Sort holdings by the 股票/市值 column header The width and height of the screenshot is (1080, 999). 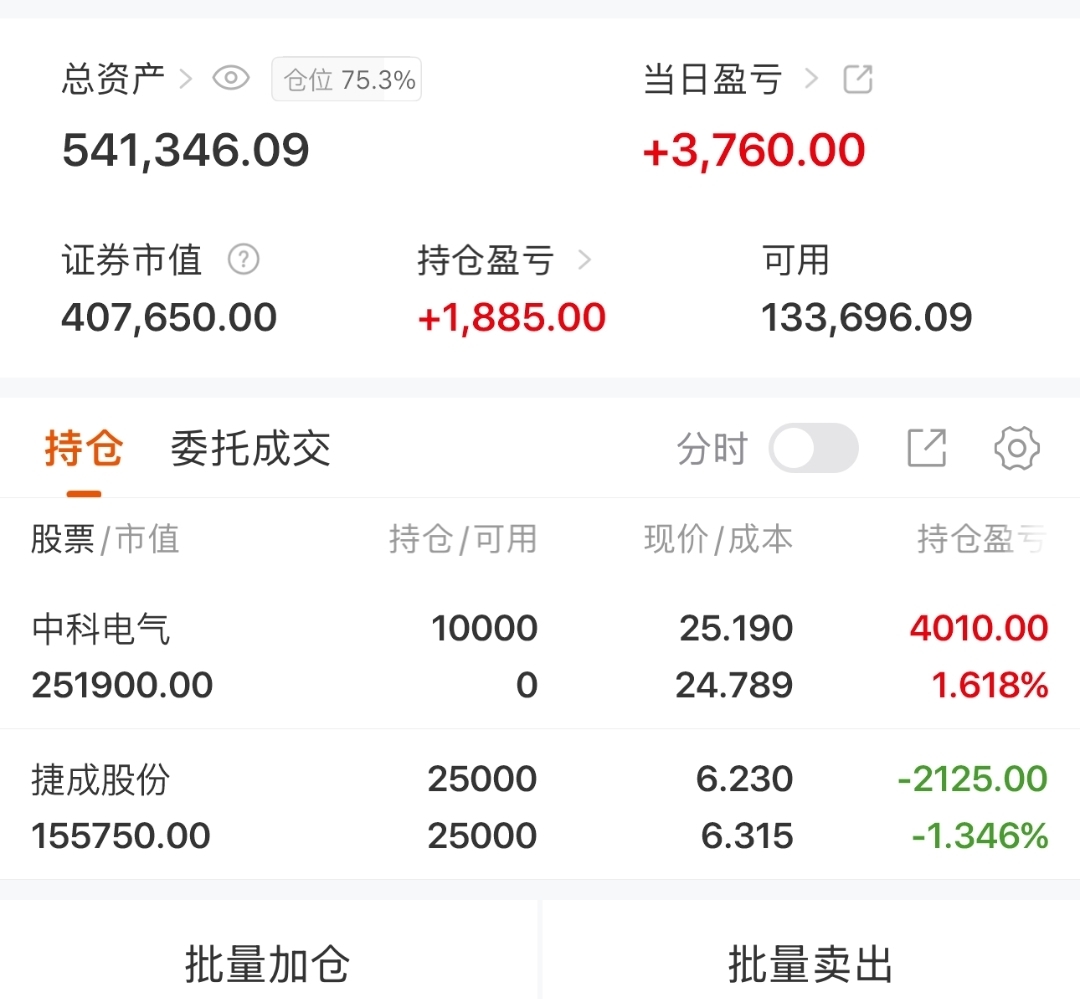pos(105,540)
